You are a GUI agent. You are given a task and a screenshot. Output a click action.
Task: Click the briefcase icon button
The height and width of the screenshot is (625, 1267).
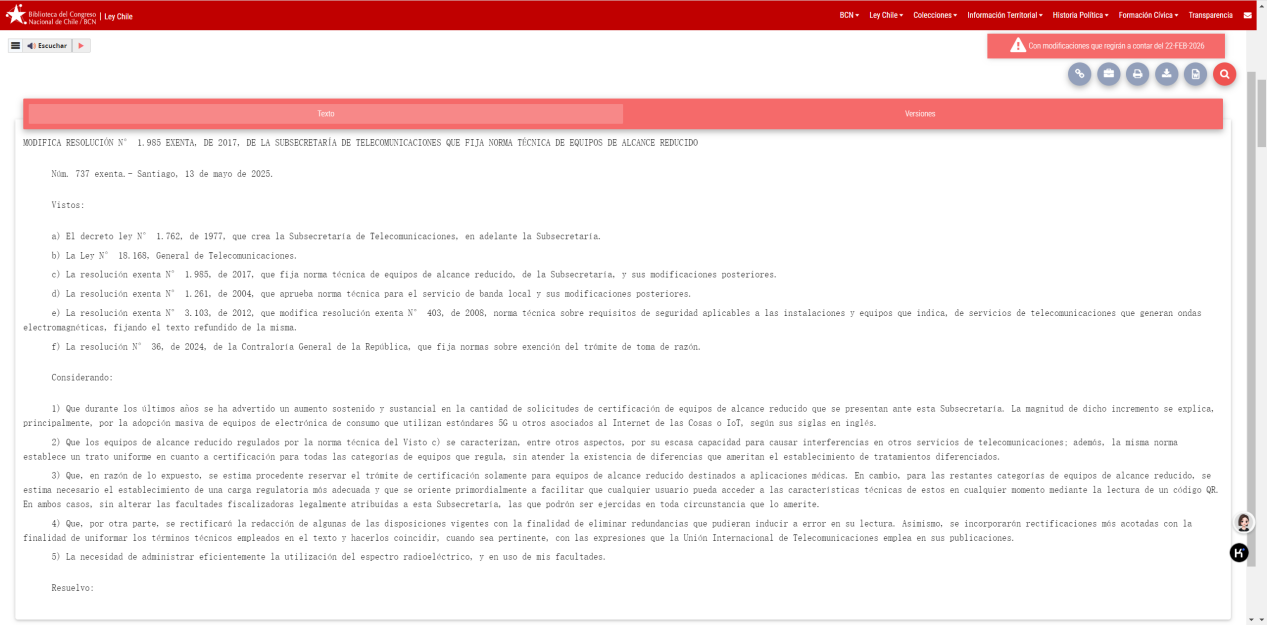pyautogui.click(x=1108, y=74)
